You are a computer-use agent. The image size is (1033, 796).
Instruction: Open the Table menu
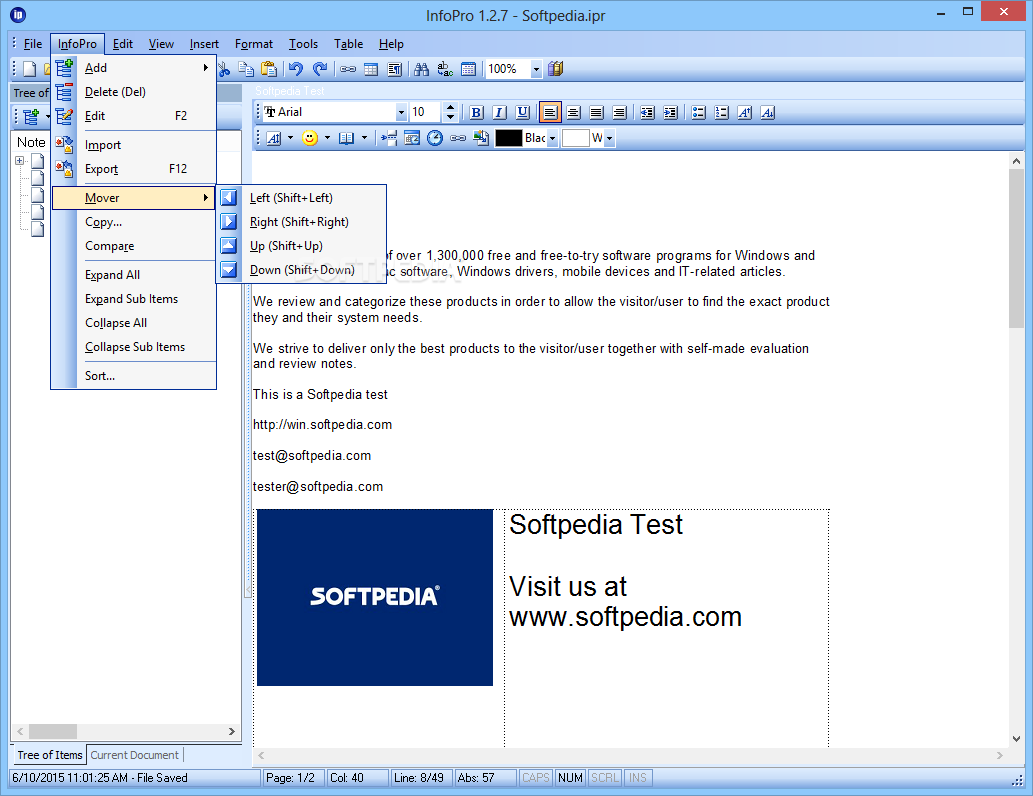(348, 44)
